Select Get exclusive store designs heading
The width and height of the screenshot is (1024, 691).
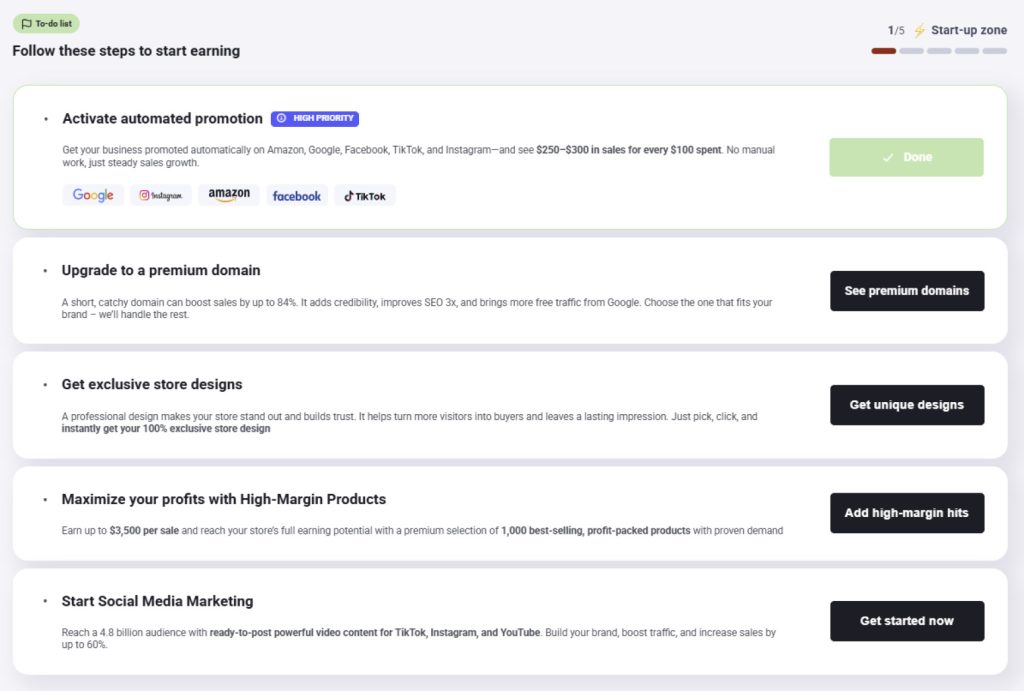pos(152,384)
